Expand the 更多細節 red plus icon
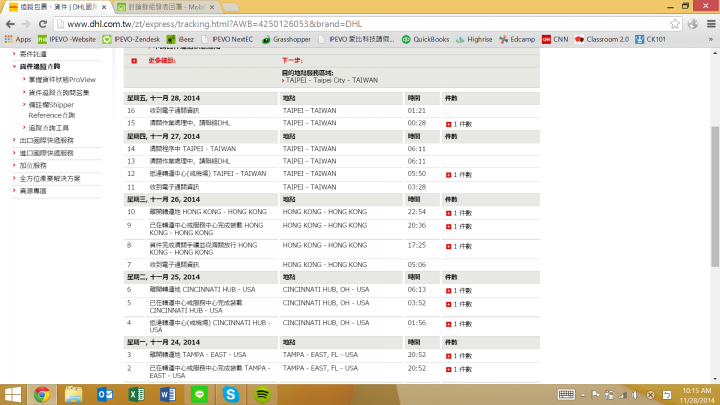The width and height of the screenshot is (720, 405). pyautogui.click(x=134, y=61)
